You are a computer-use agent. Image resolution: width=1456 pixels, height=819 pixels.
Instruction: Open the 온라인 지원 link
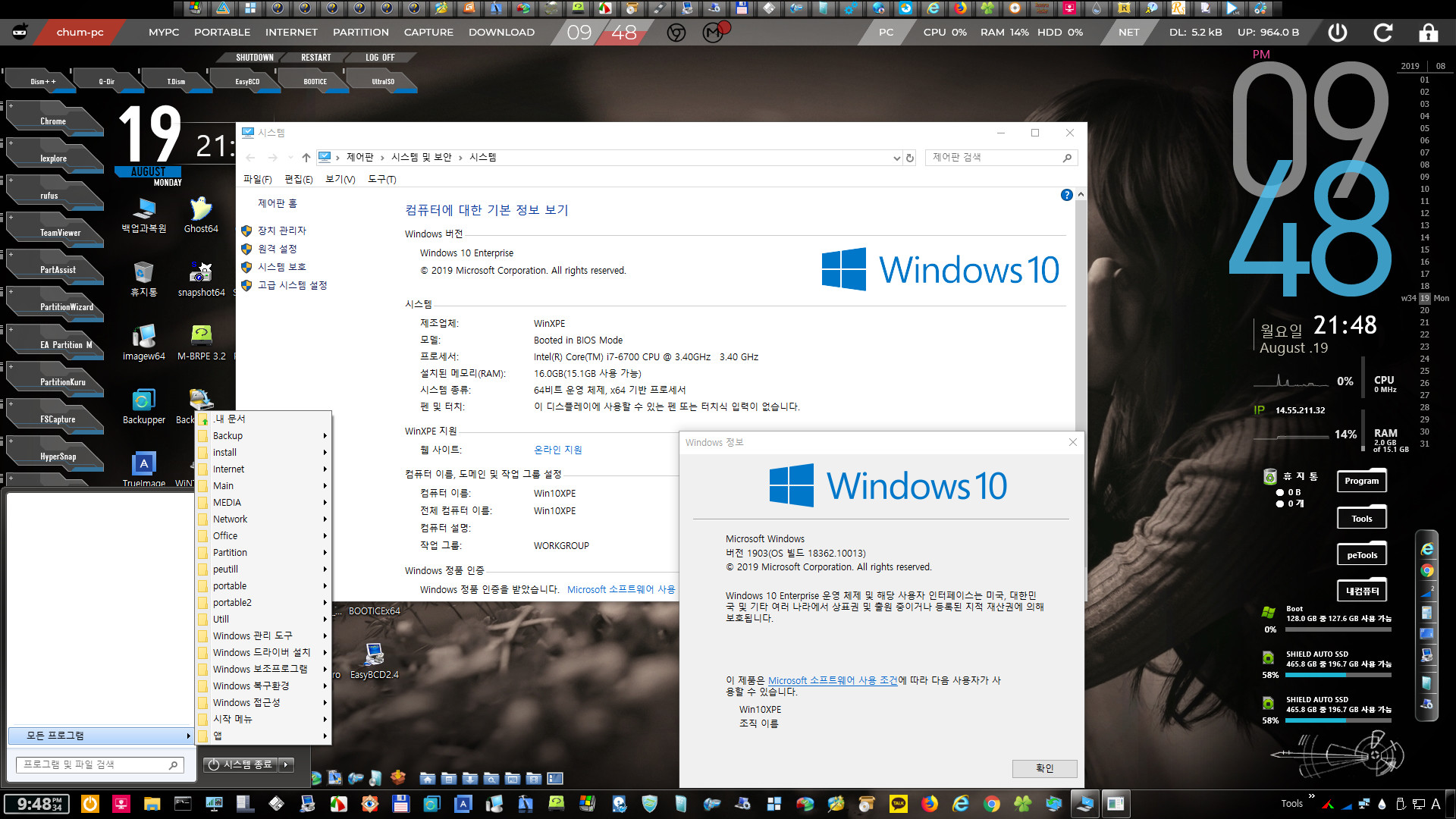[x=557, y=450]
